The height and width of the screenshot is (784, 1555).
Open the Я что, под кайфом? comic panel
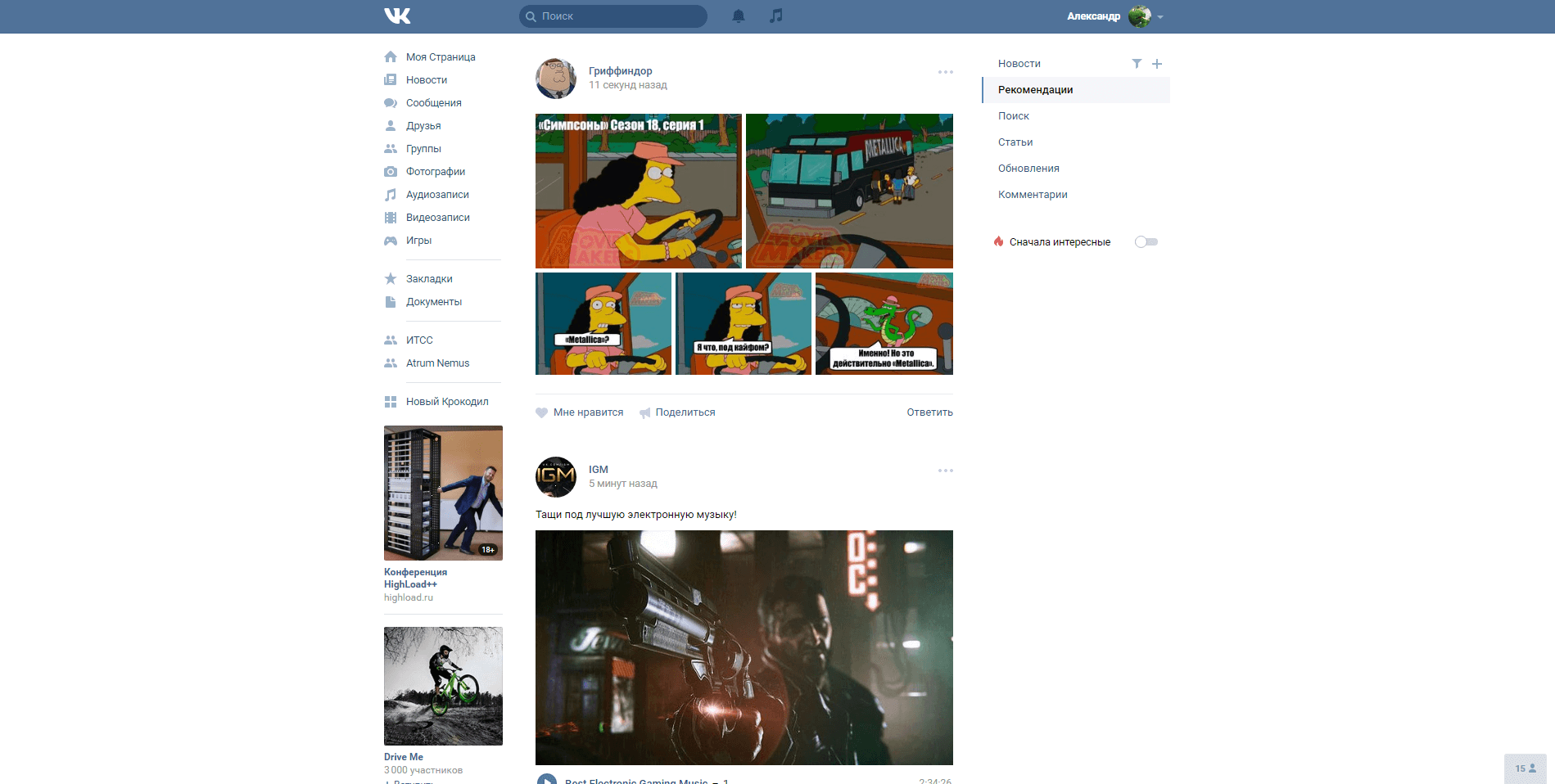coord(744,324)
